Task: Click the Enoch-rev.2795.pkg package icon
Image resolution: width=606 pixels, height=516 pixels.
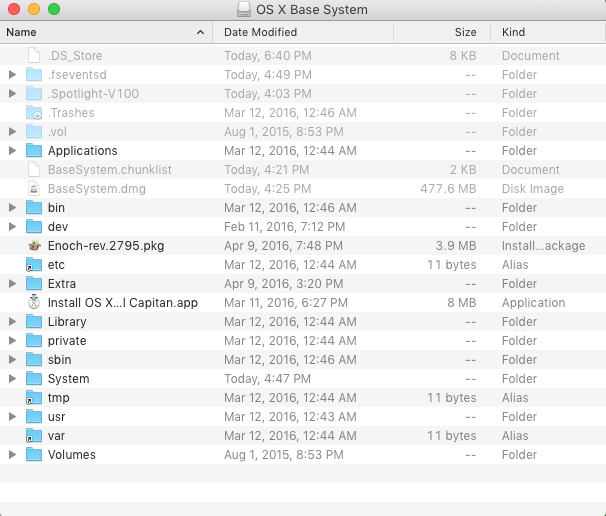Action: (34, 246)
